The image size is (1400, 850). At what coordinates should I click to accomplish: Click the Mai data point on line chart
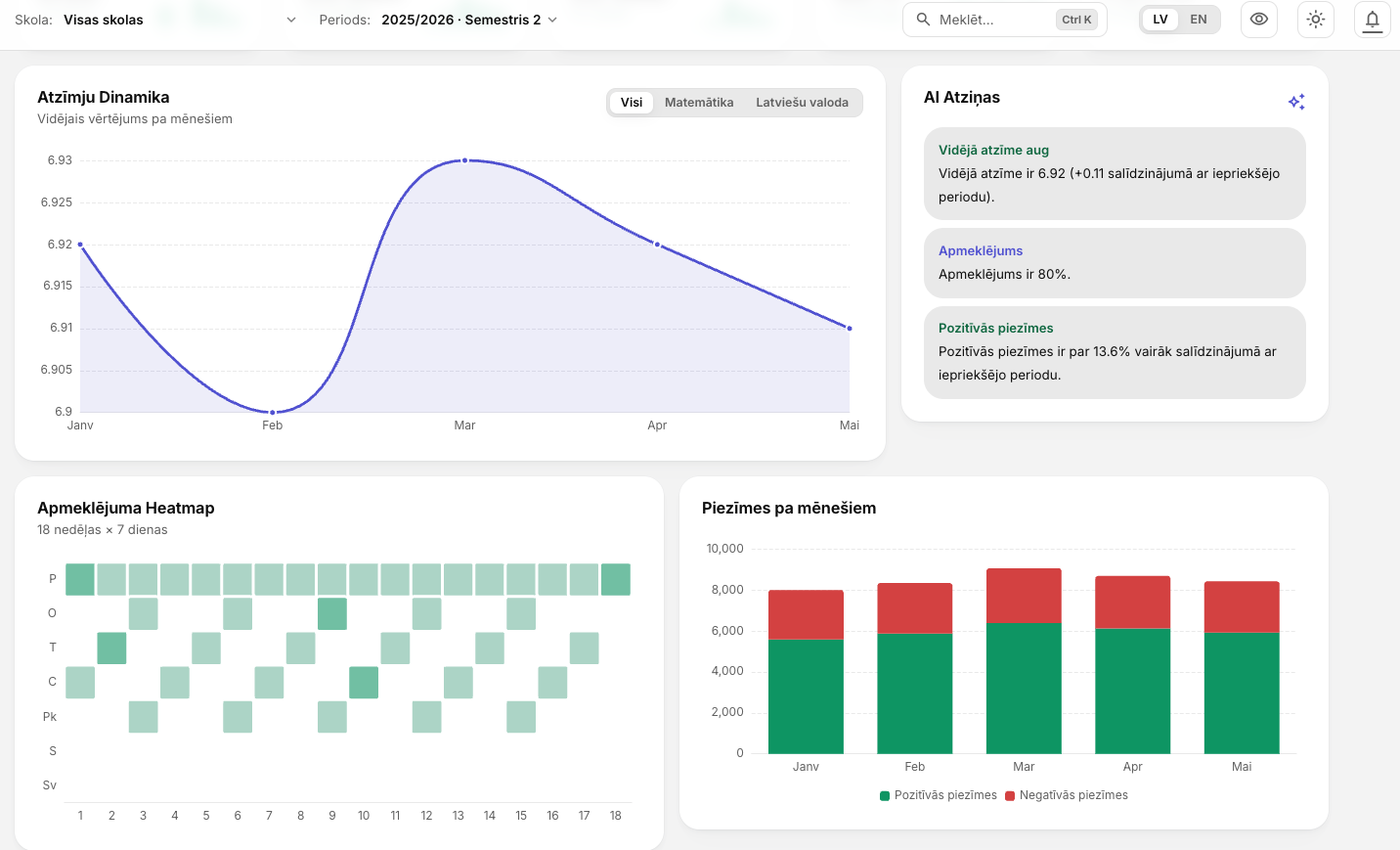pos(850,329)
